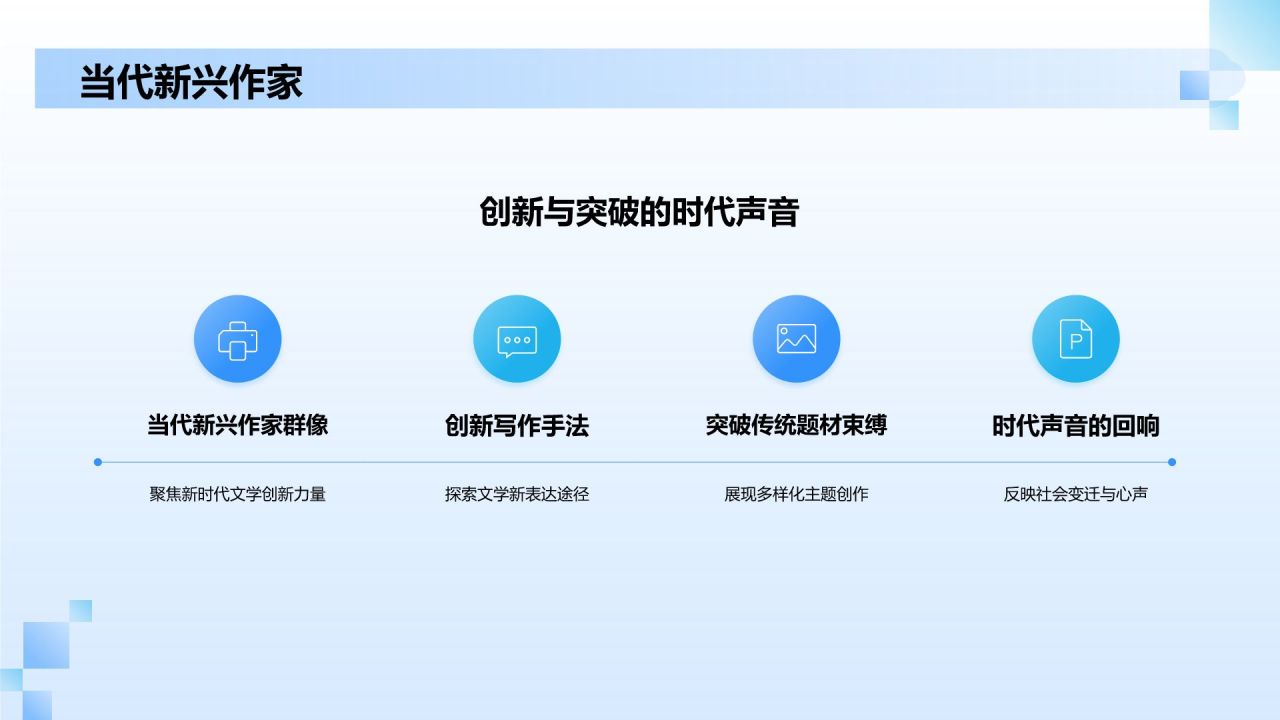Click the heading 突破传统题材束缚
Screen dimensions: 1280x720
tap(796, 425)
